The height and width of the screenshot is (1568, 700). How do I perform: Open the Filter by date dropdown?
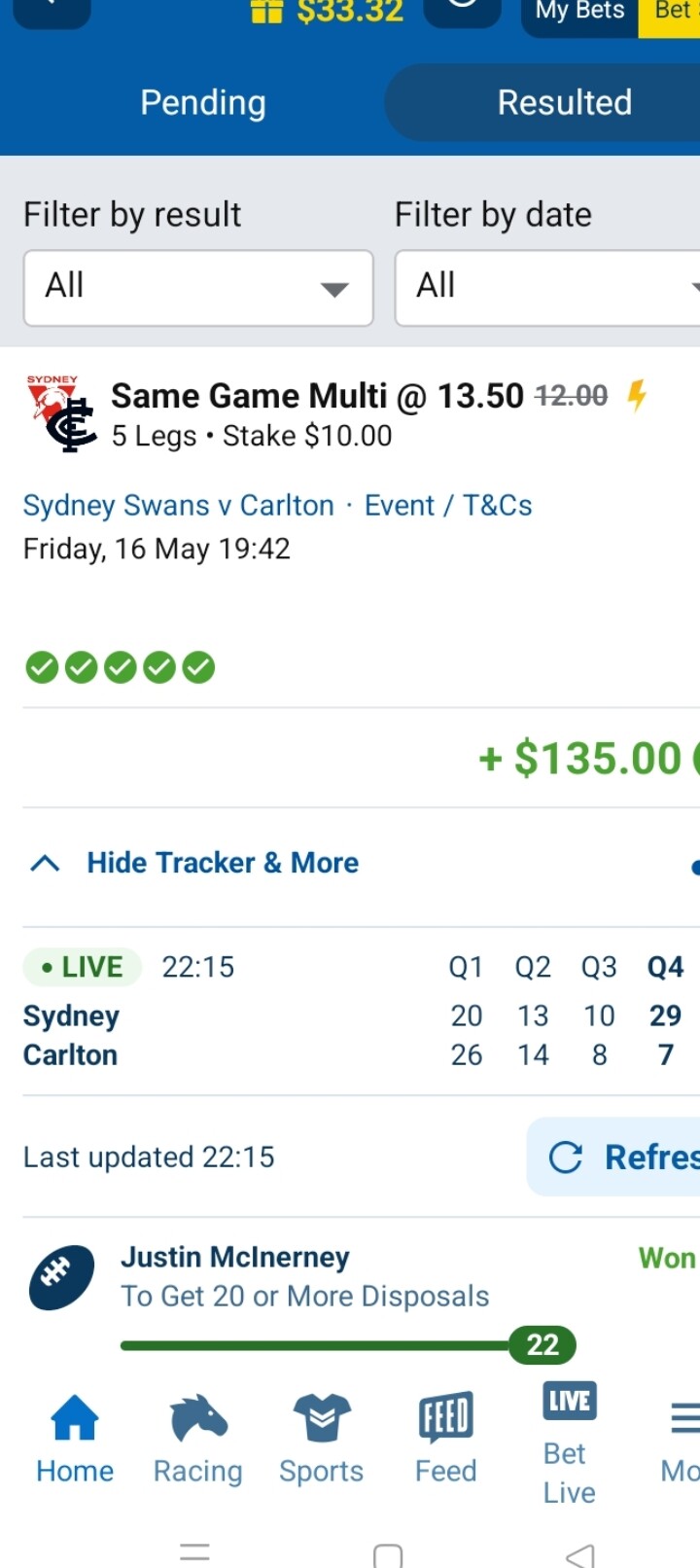coord(547,288)
